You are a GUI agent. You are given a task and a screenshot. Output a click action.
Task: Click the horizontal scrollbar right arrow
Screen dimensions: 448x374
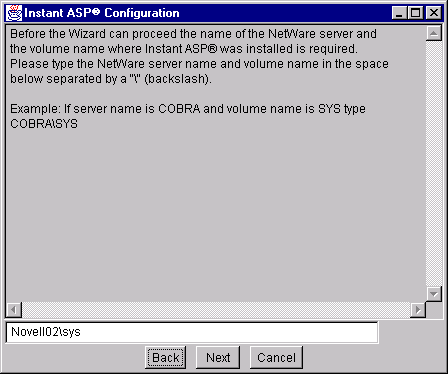pyautogui.click(x=418, y=310)
